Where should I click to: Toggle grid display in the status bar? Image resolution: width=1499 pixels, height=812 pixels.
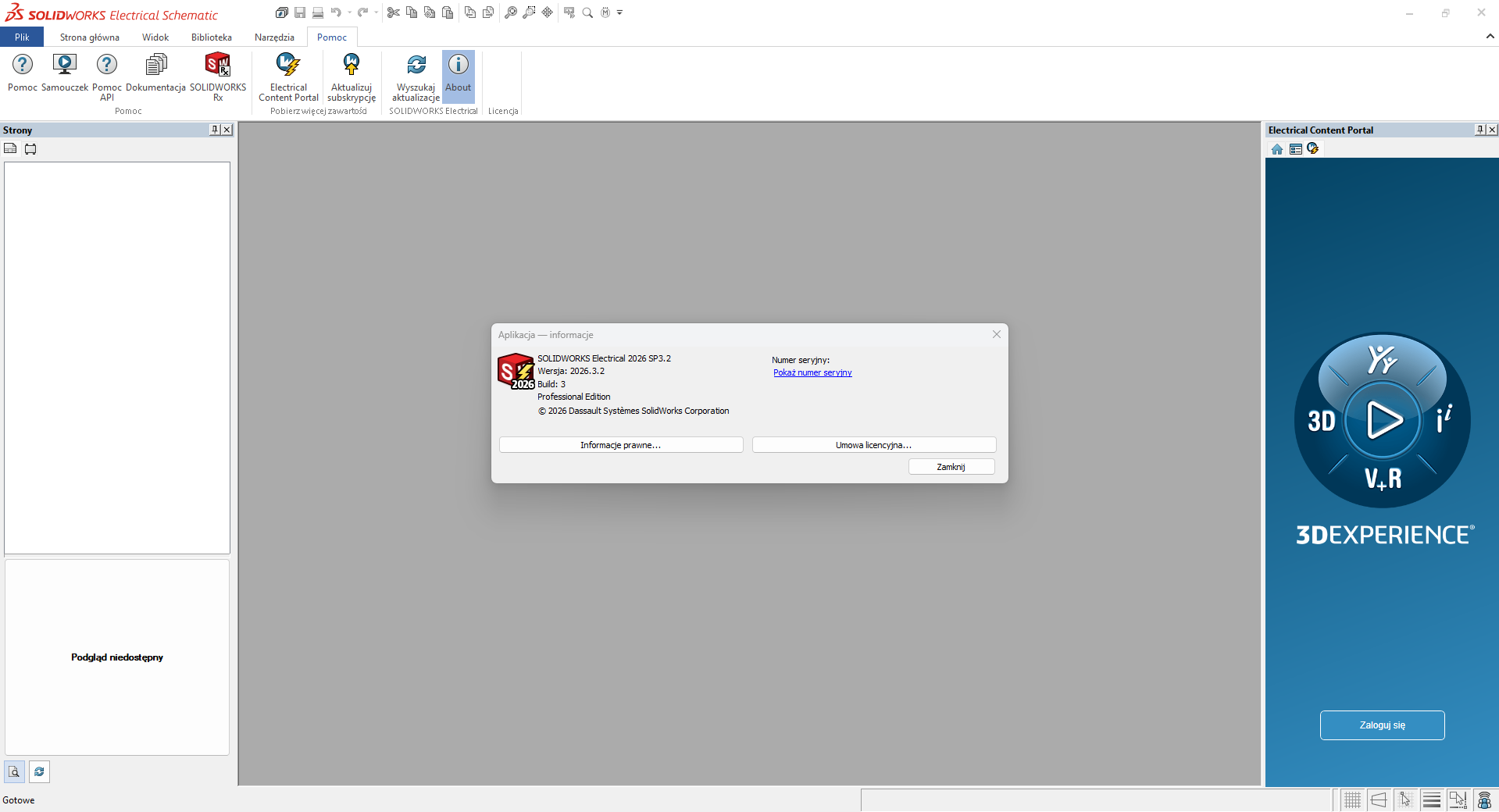point(1352,800)
